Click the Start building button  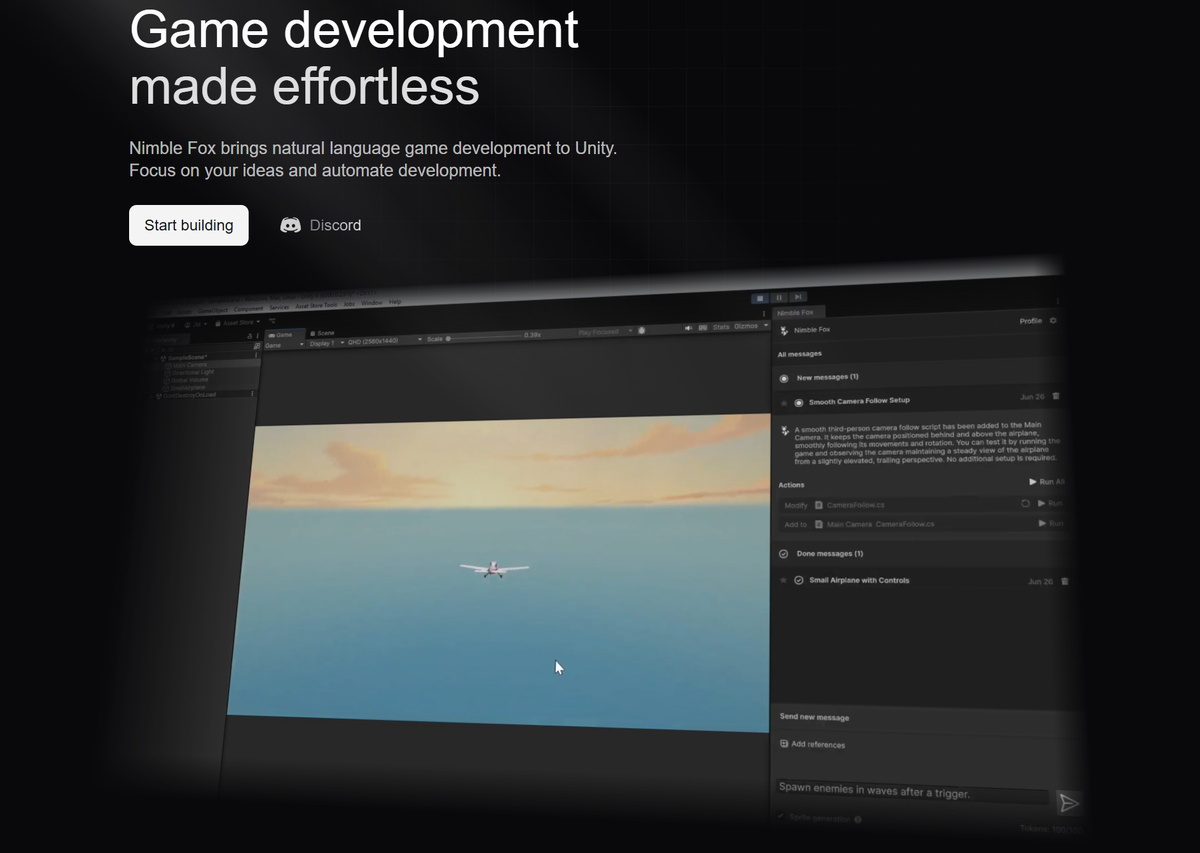tap(188, 225)
